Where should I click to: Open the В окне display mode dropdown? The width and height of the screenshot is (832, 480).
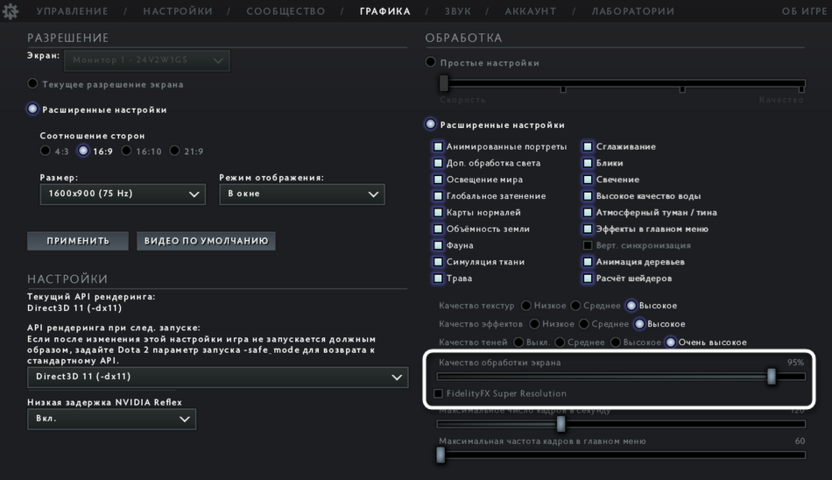(301, 194)
